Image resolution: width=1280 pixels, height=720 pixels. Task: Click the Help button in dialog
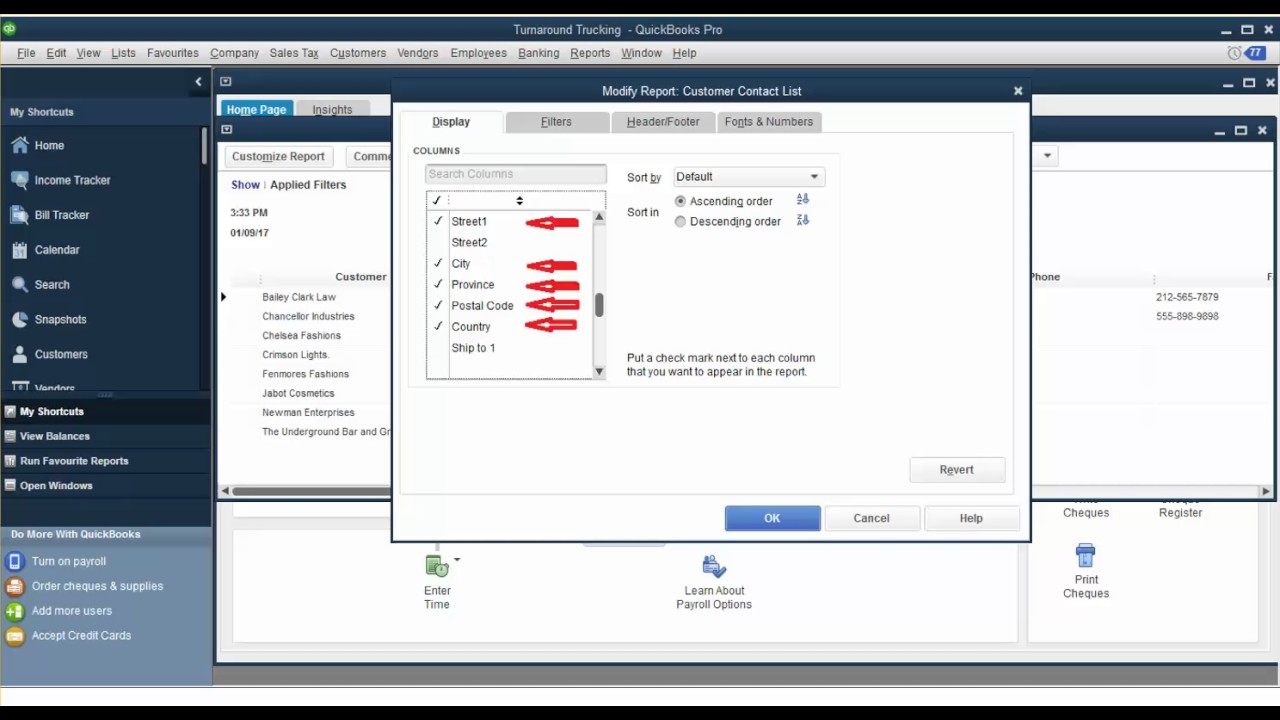click(971, 518)
